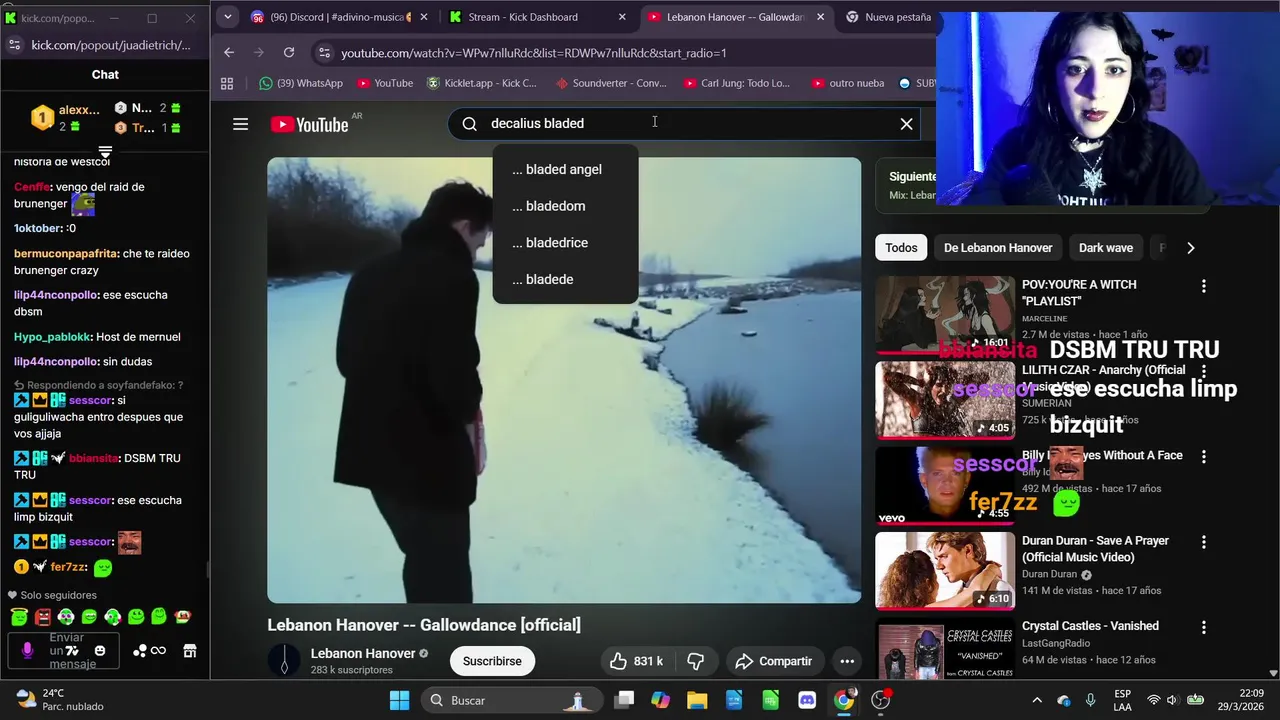Open options menu for Crystal Castles Vanished
The height and width of the screenshot is (720, 1280).
pyautogui.click(x=1203, y=627)
